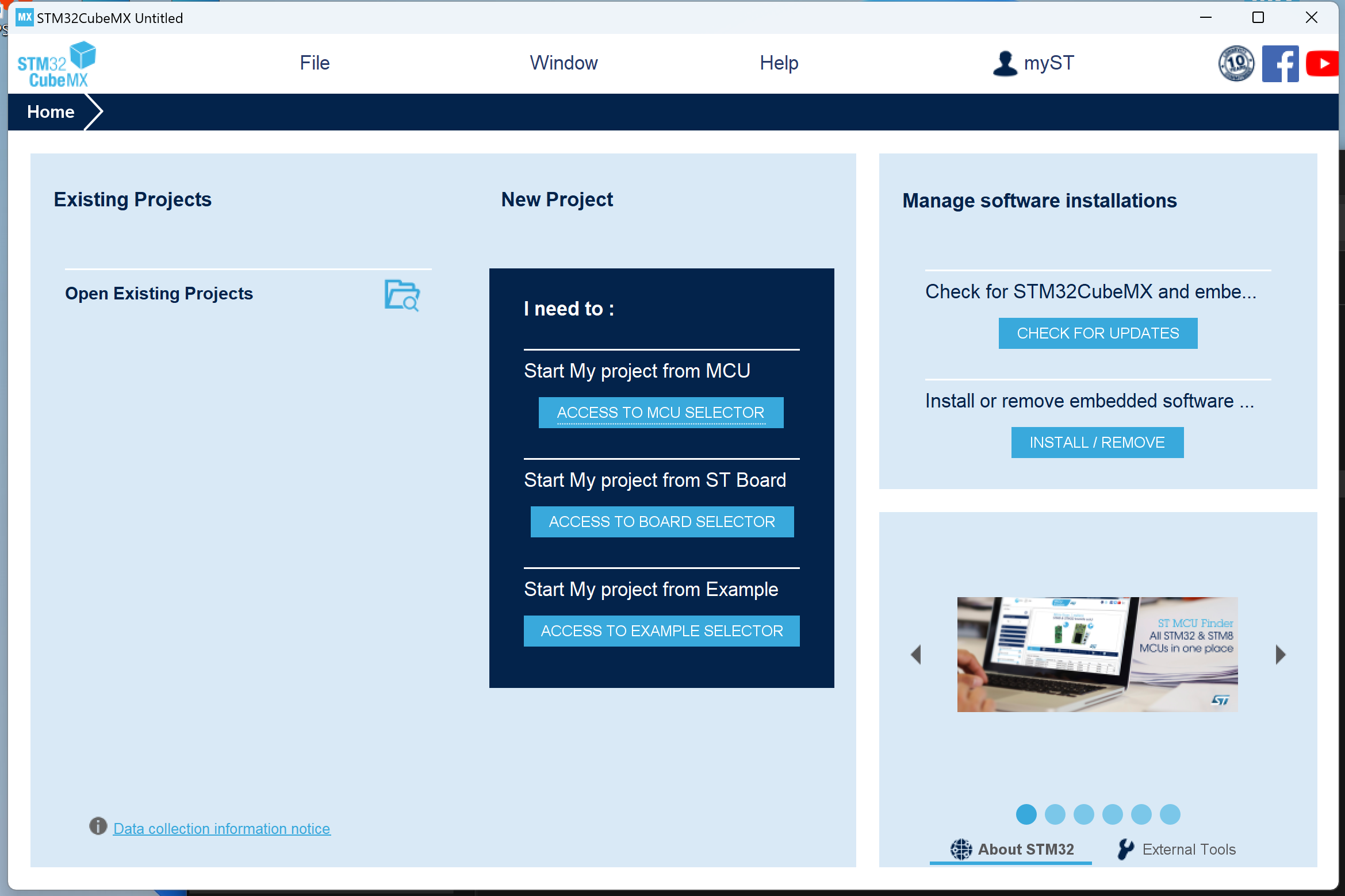The image size is (1345, 896).
Task: Select the first carousel dot
Action: (1026, 814)
